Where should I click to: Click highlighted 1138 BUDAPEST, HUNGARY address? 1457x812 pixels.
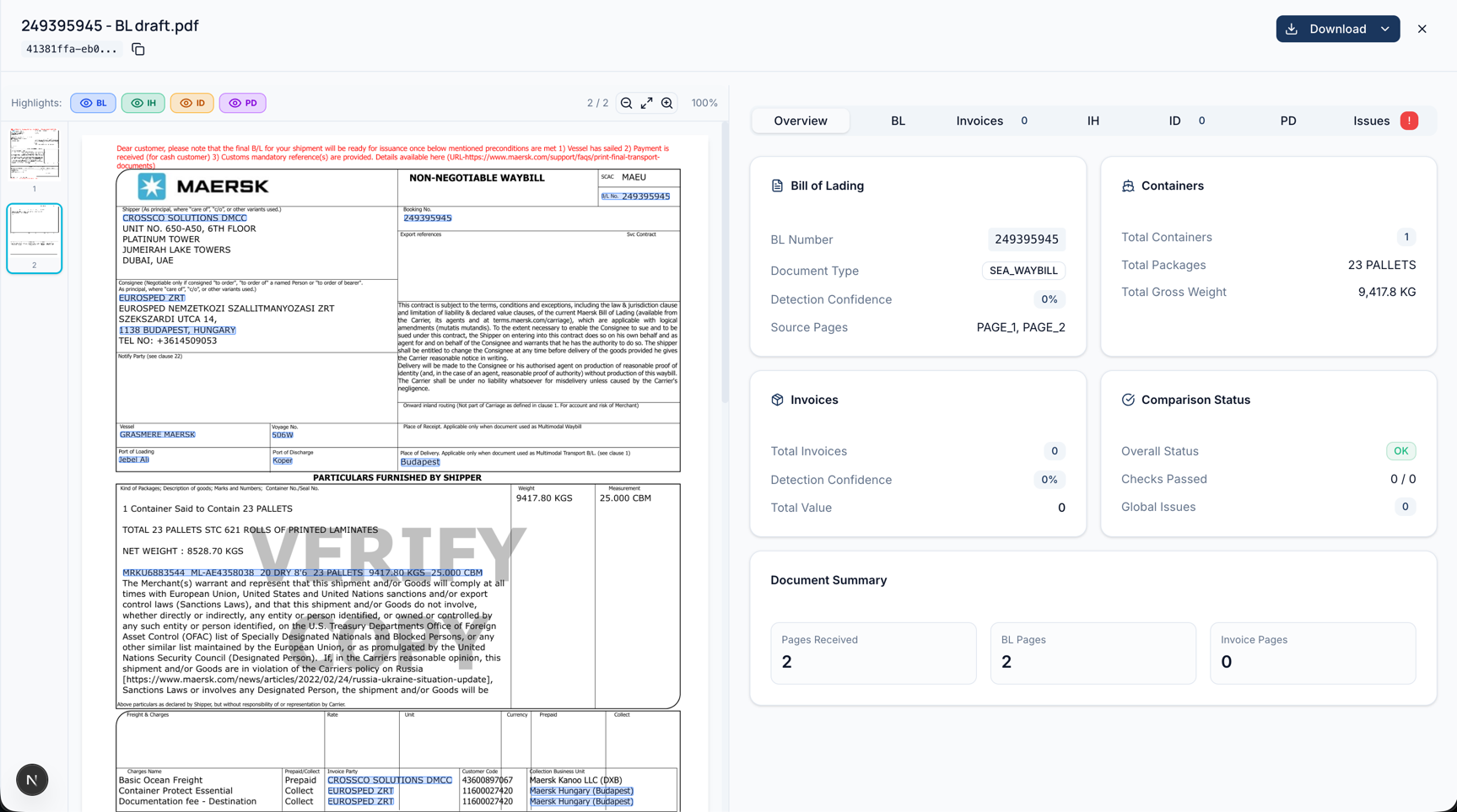[x=177, y=331]
